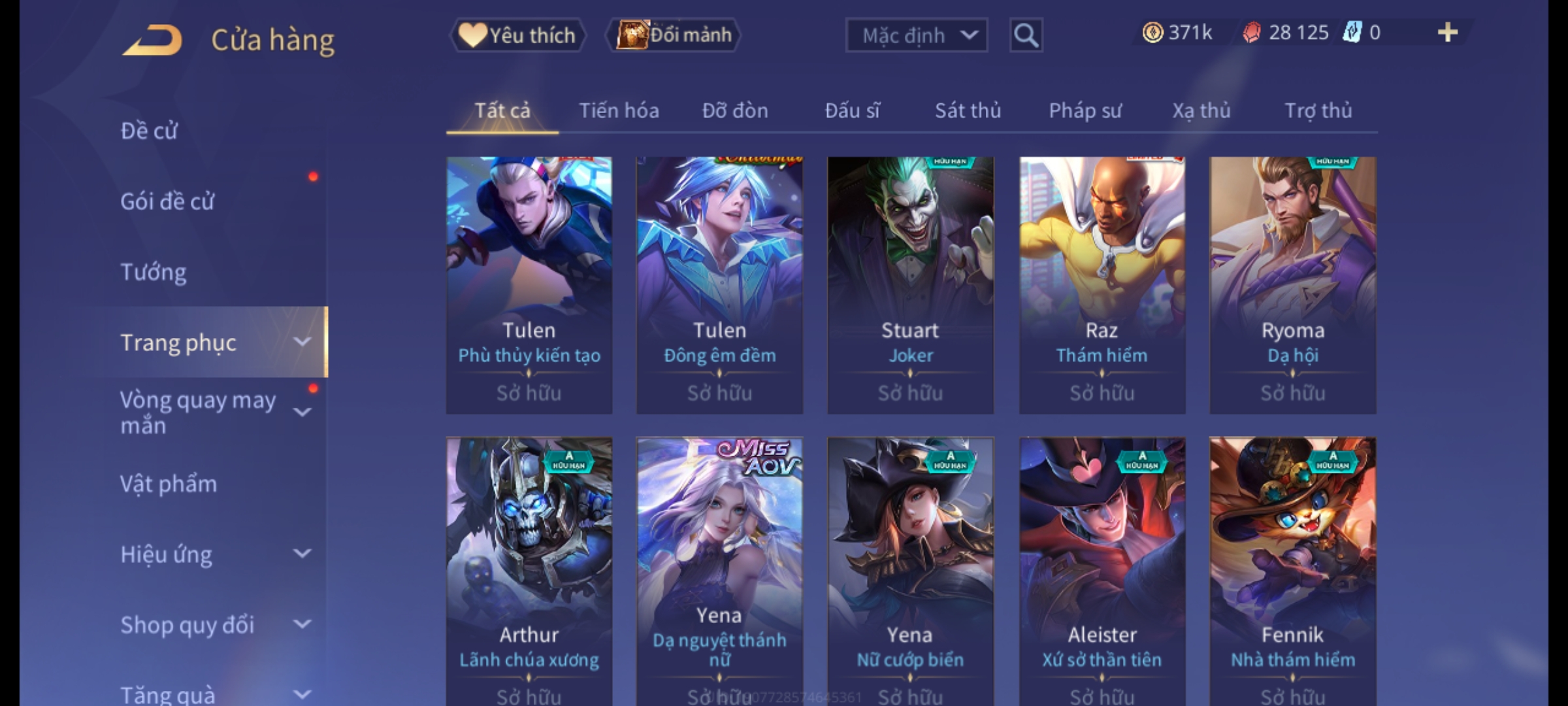This screenshot has width=1568, height=706.
Task: Switch to the Tiến hóa tab
Action: click(x=619, y=110)
